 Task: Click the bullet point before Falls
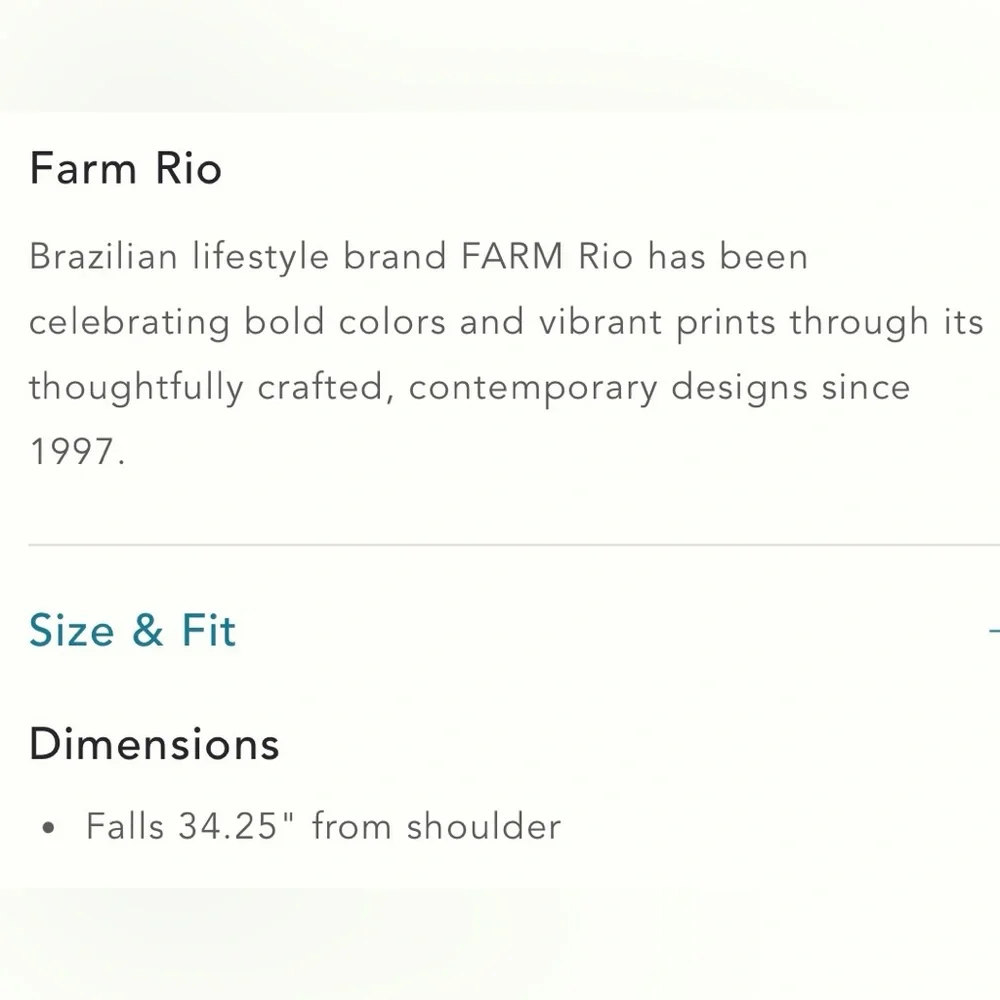(x=49, y=829)
